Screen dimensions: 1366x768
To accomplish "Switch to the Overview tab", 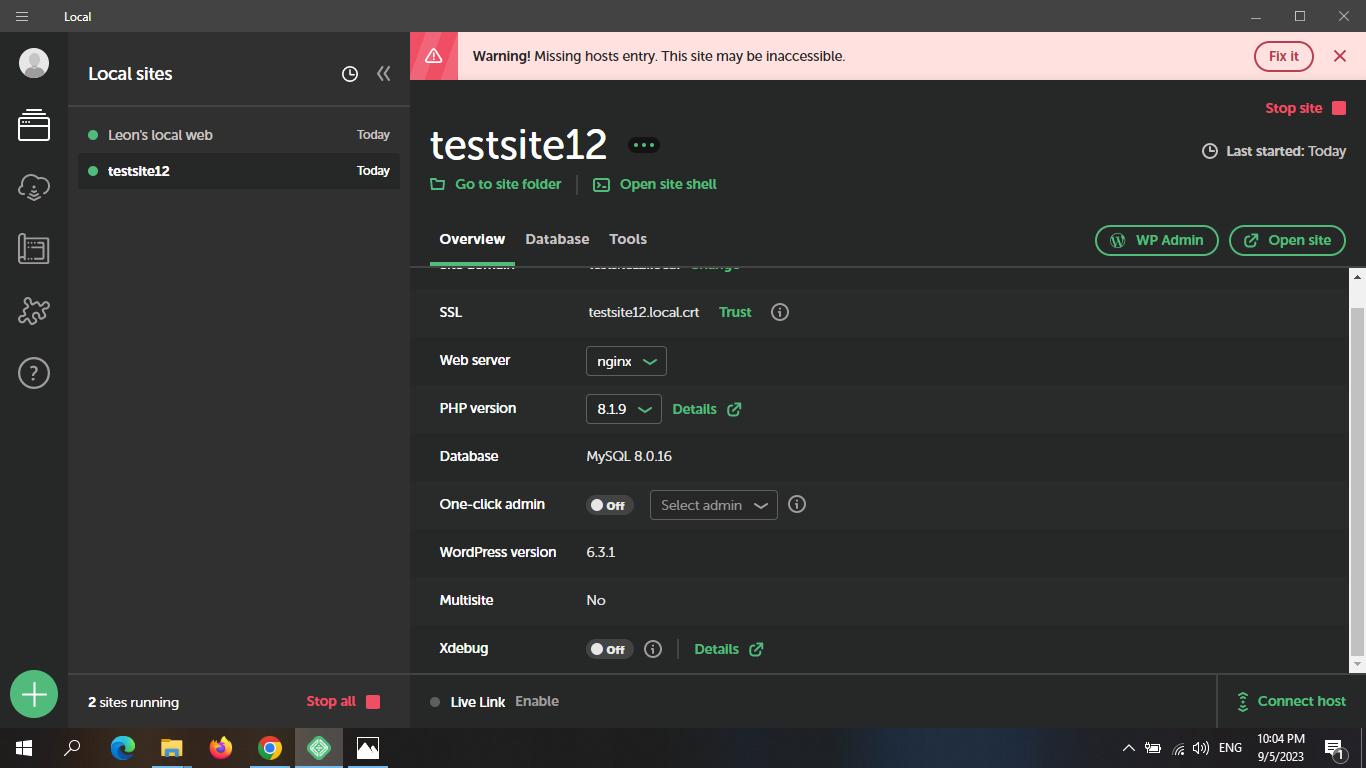I will [x=472, y=239].
